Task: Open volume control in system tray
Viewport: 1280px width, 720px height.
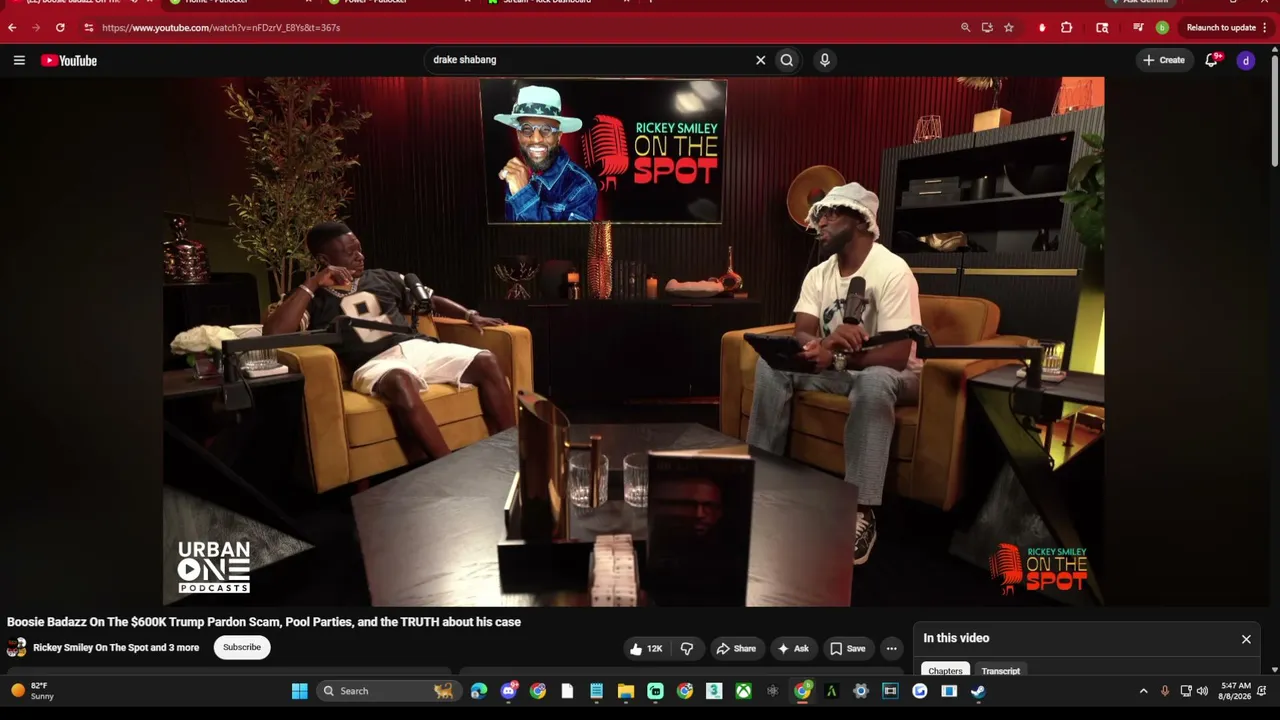Action: (x=1202, y=691)
